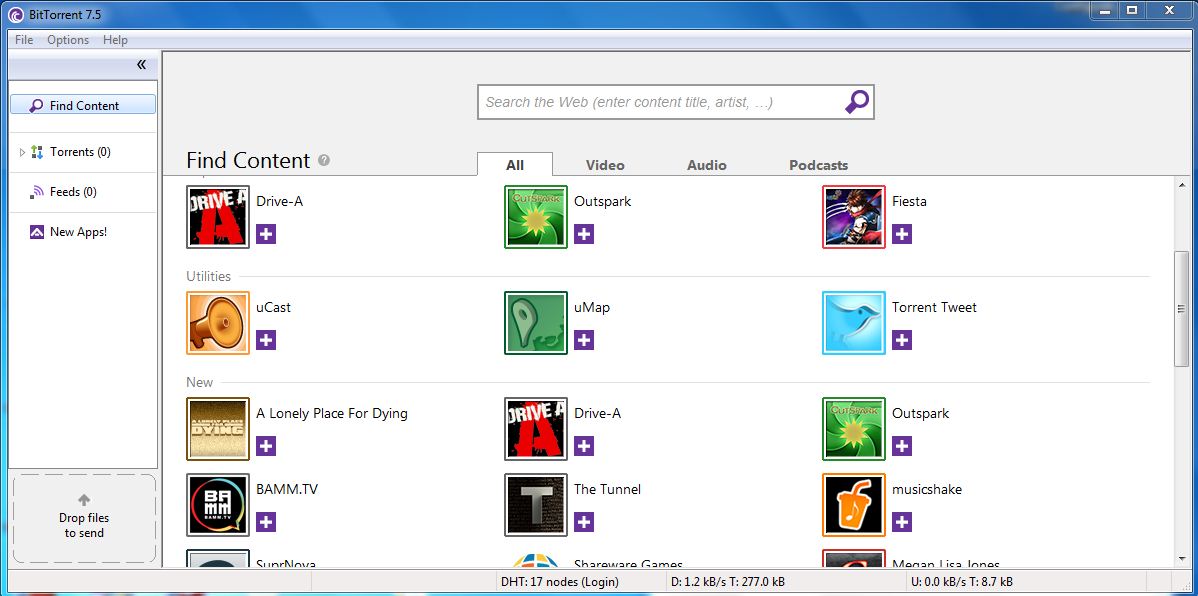1198x596 pixels.
Task: Click the Outspark icon in the top row
Action: coord(536,217)
